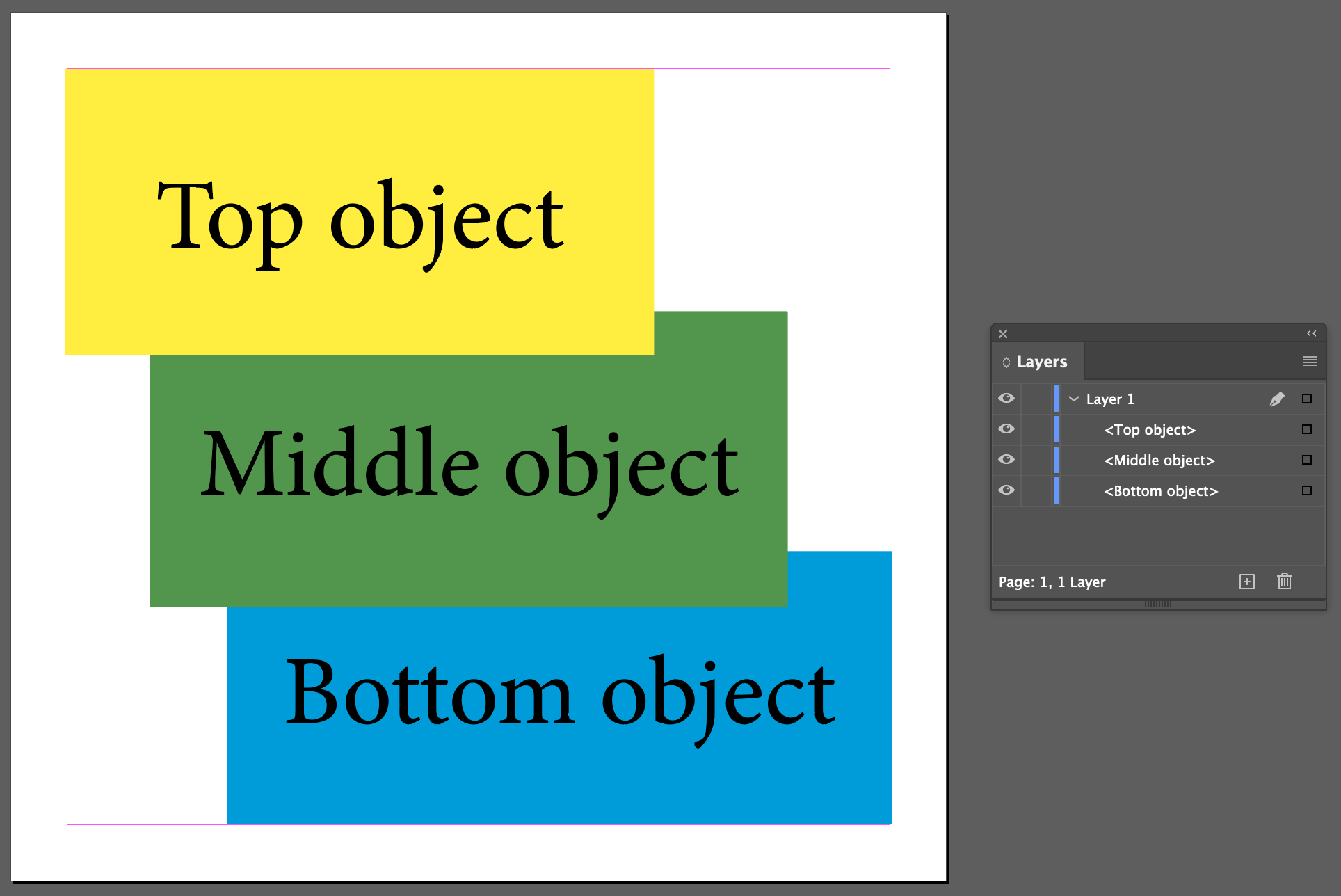Close the Layers panel with X icon
This screenshot has width=1341, height=896.
coord(1003,334)
